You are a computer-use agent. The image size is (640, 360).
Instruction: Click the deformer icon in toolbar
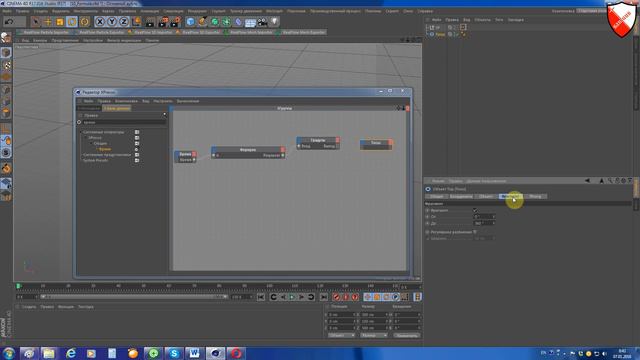tap(238, 22)
